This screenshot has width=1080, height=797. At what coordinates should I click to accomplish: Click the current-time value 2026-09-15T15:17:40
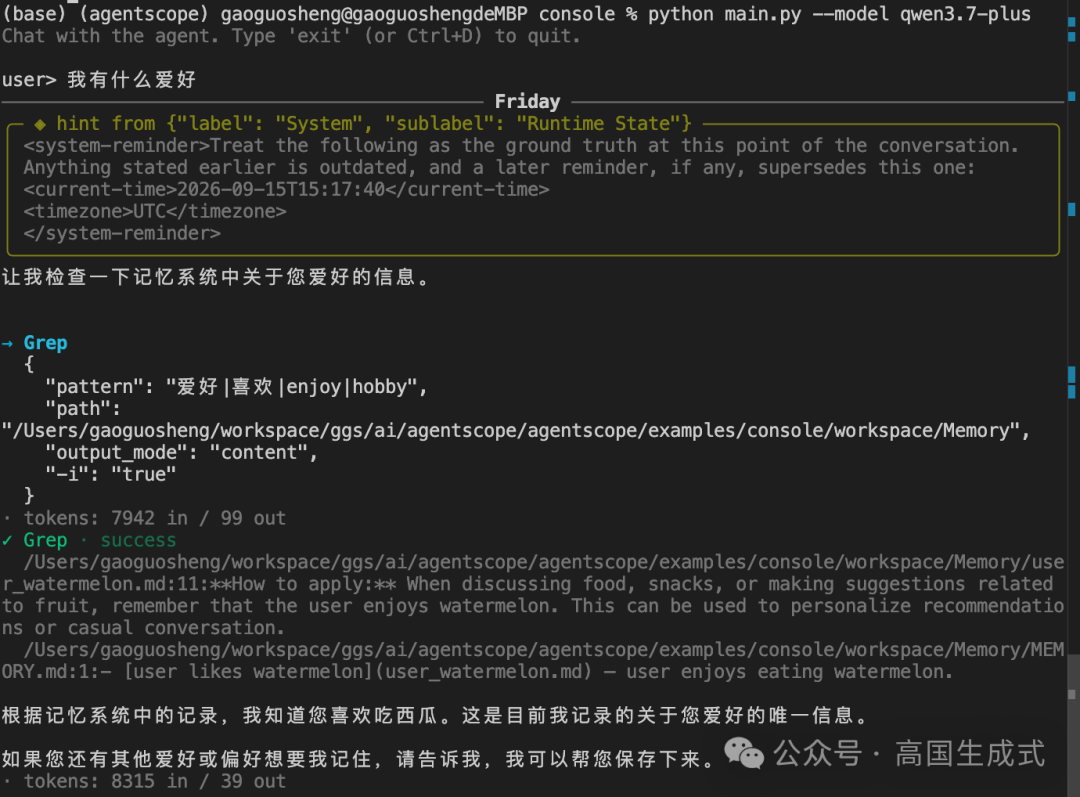281,189
